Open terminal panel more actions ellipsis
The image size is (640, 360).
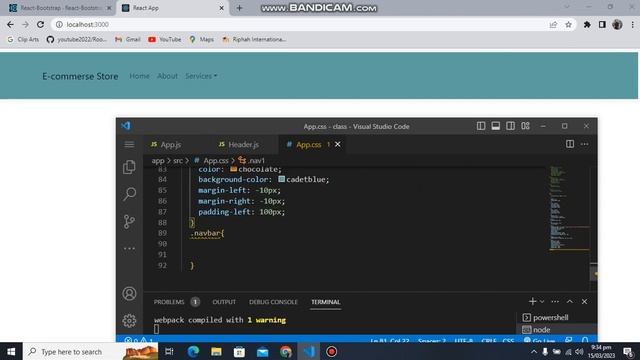555,302
